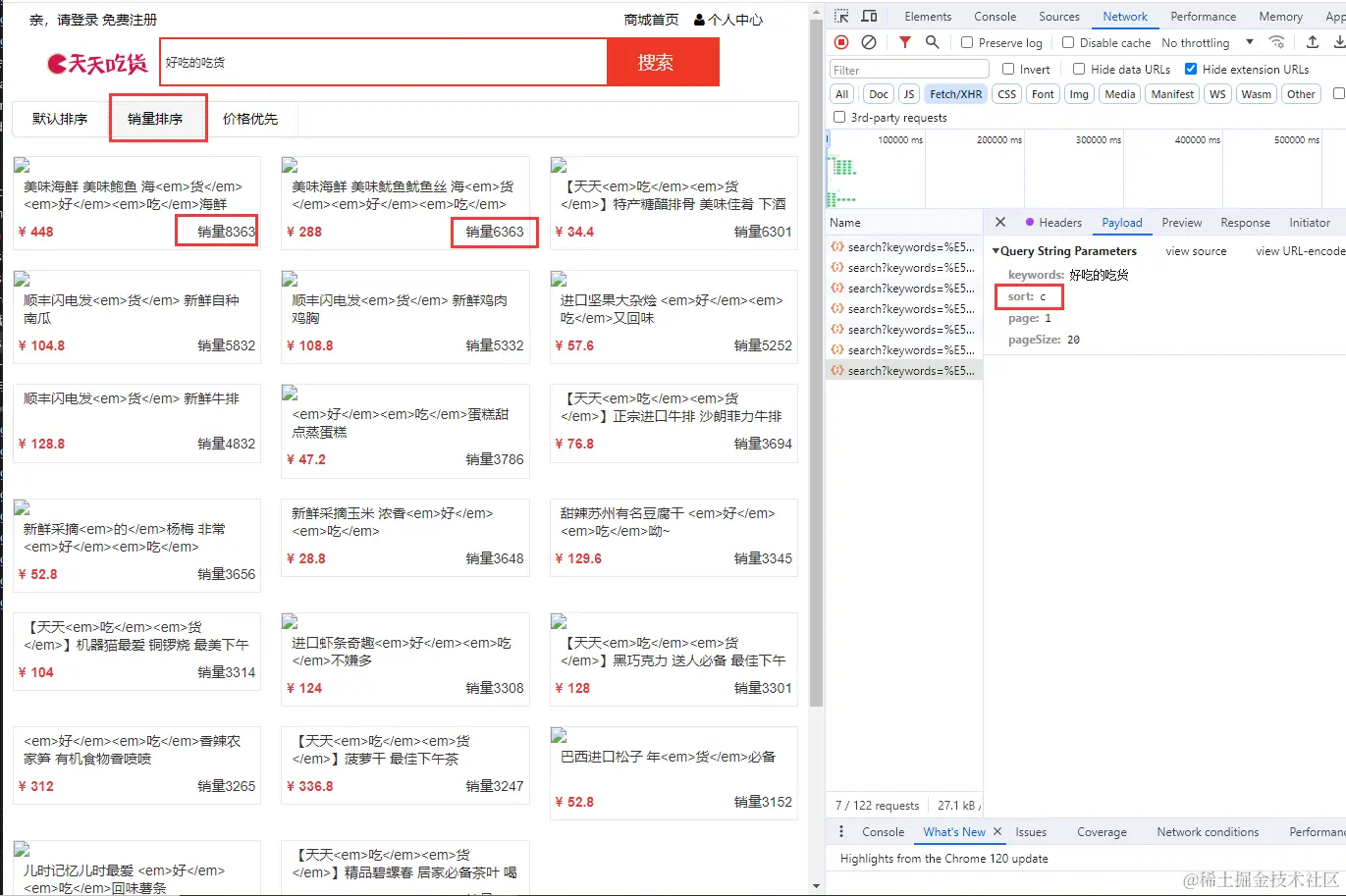The width and height of the screenshot is (1346, 896).
Task: Show the request Initiator tab
Action: click(1310, 223)
